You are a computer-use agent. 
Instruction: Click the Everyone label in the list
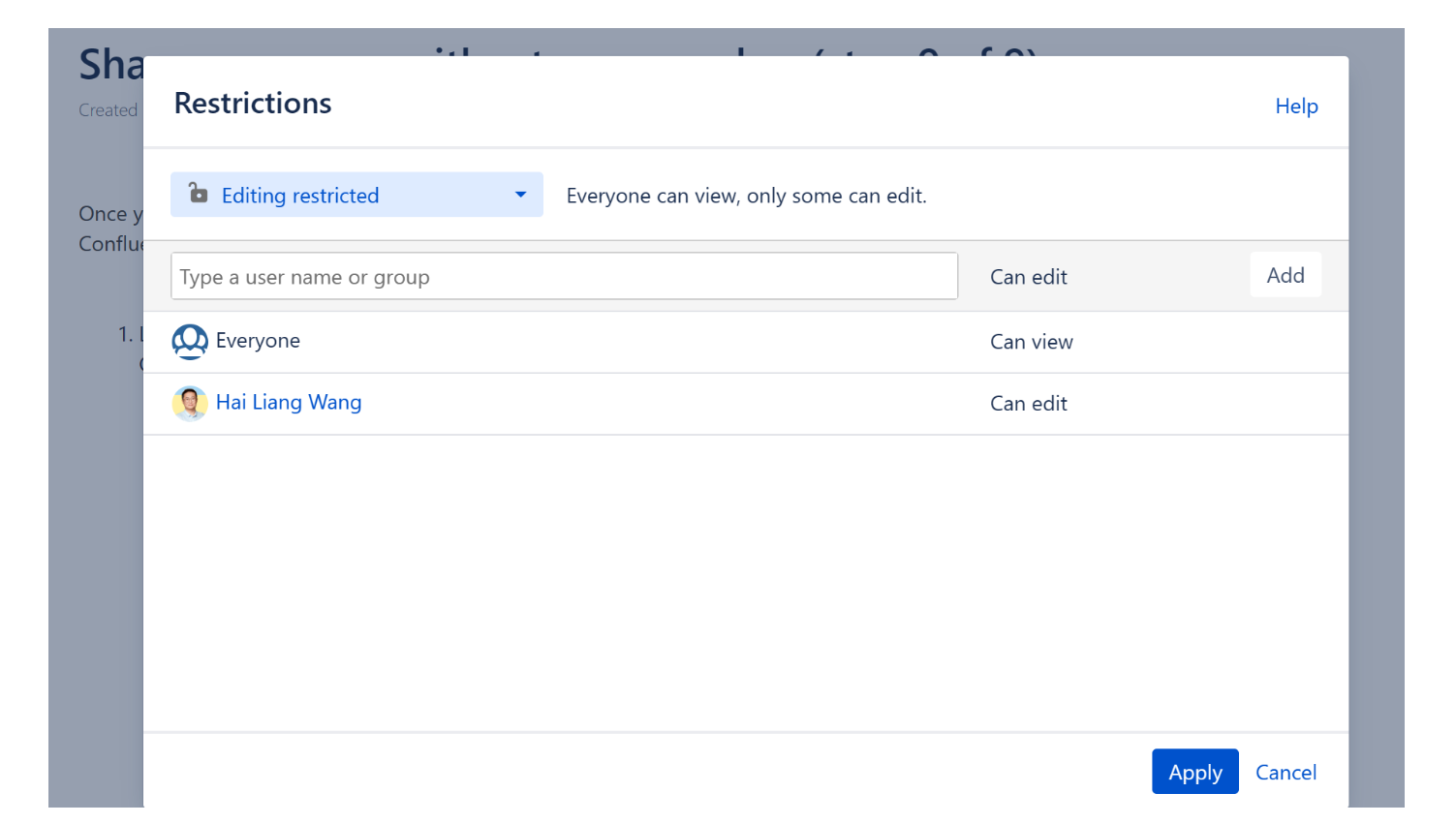(258, 341)
